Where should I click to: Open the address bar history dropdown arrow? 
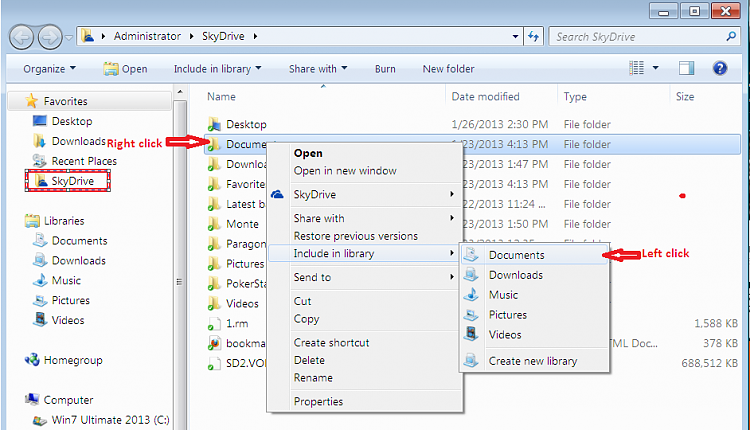pyautogui.click(x=515, y=36)
